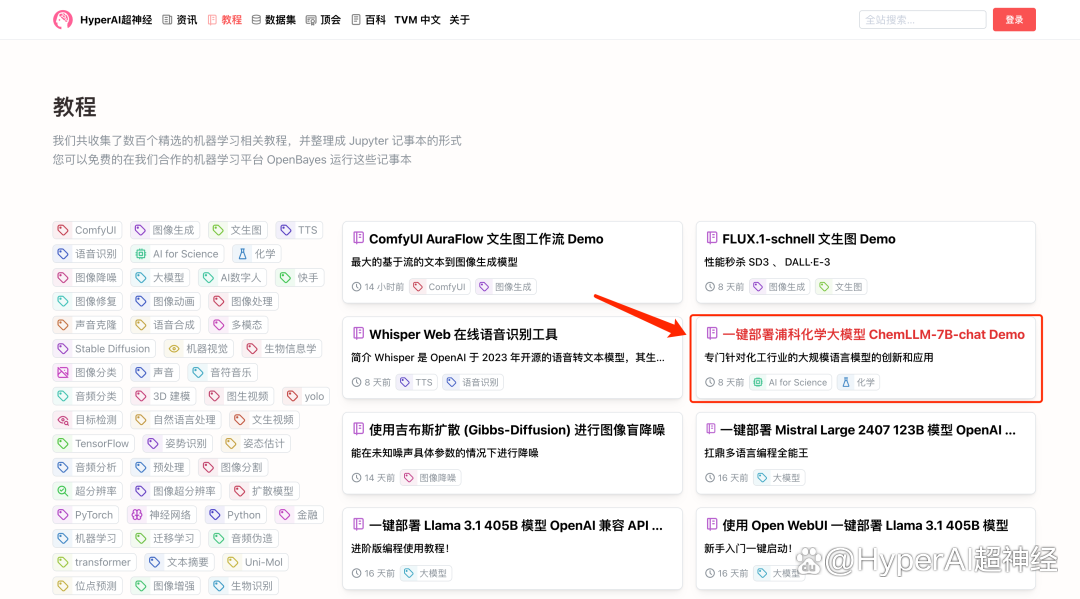Filter tutorials by the ComfyUI tag
1080x599 pixels.
(87, 230)
